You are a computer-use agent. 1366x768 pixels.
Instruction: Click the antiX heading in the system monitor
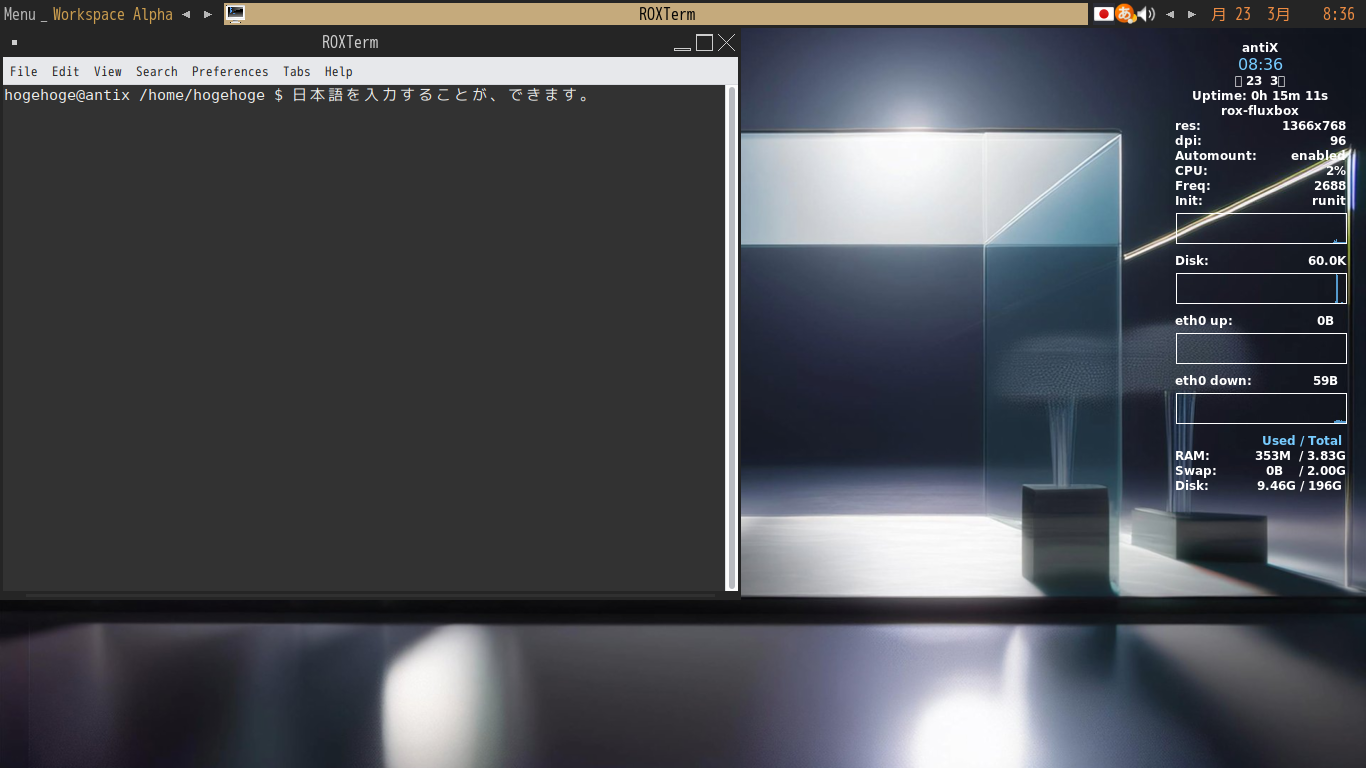pos(1260,47)
